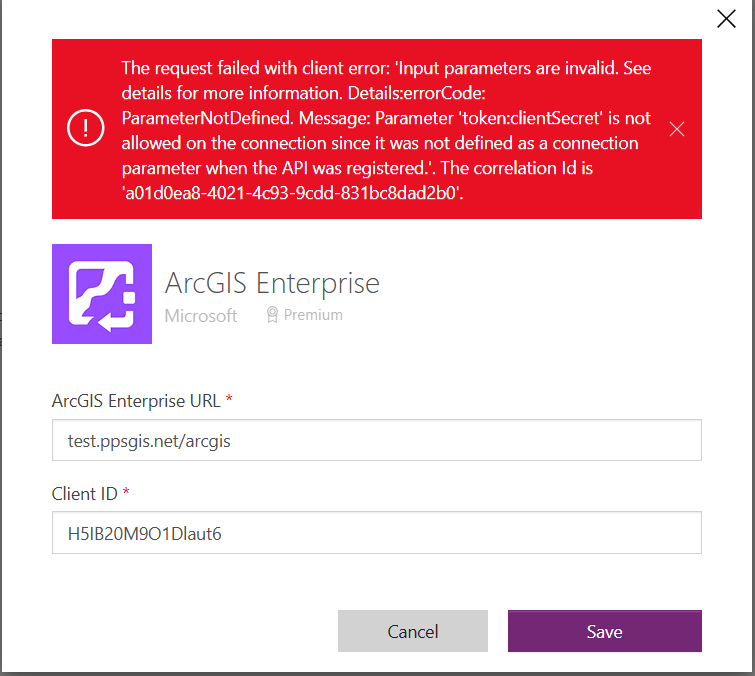Click the first line of the error message
This screenshot has width=755, height=676.
tap(386, 68)
